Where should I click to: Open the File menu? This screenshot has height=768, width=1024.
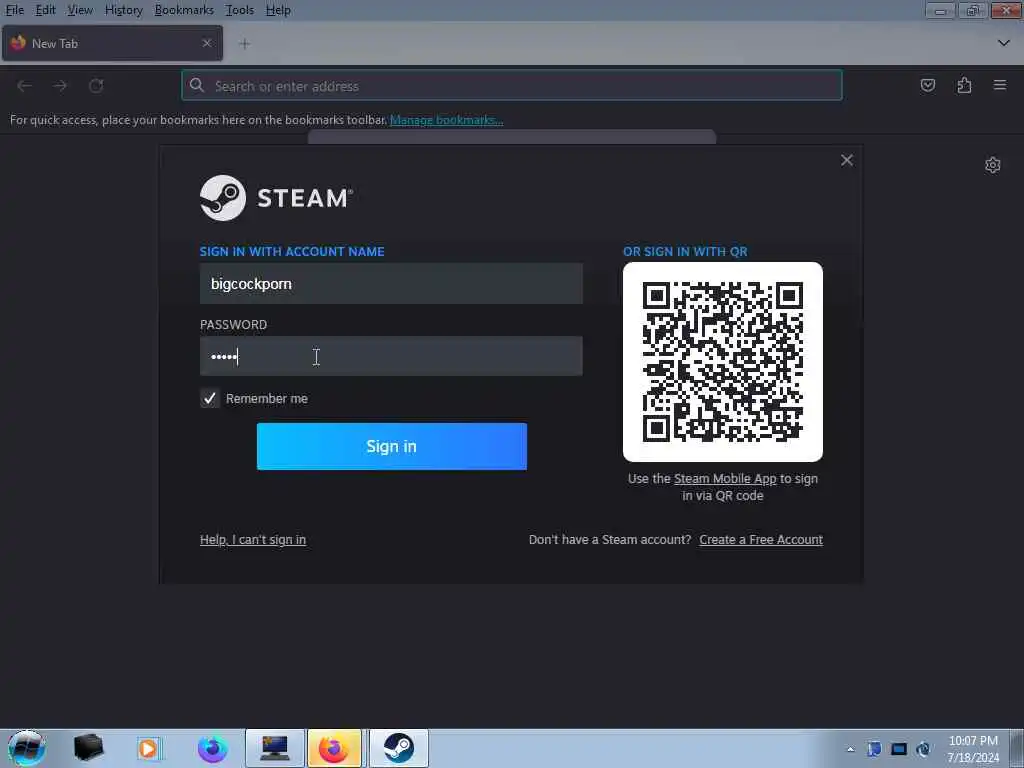tap(14, 10)
